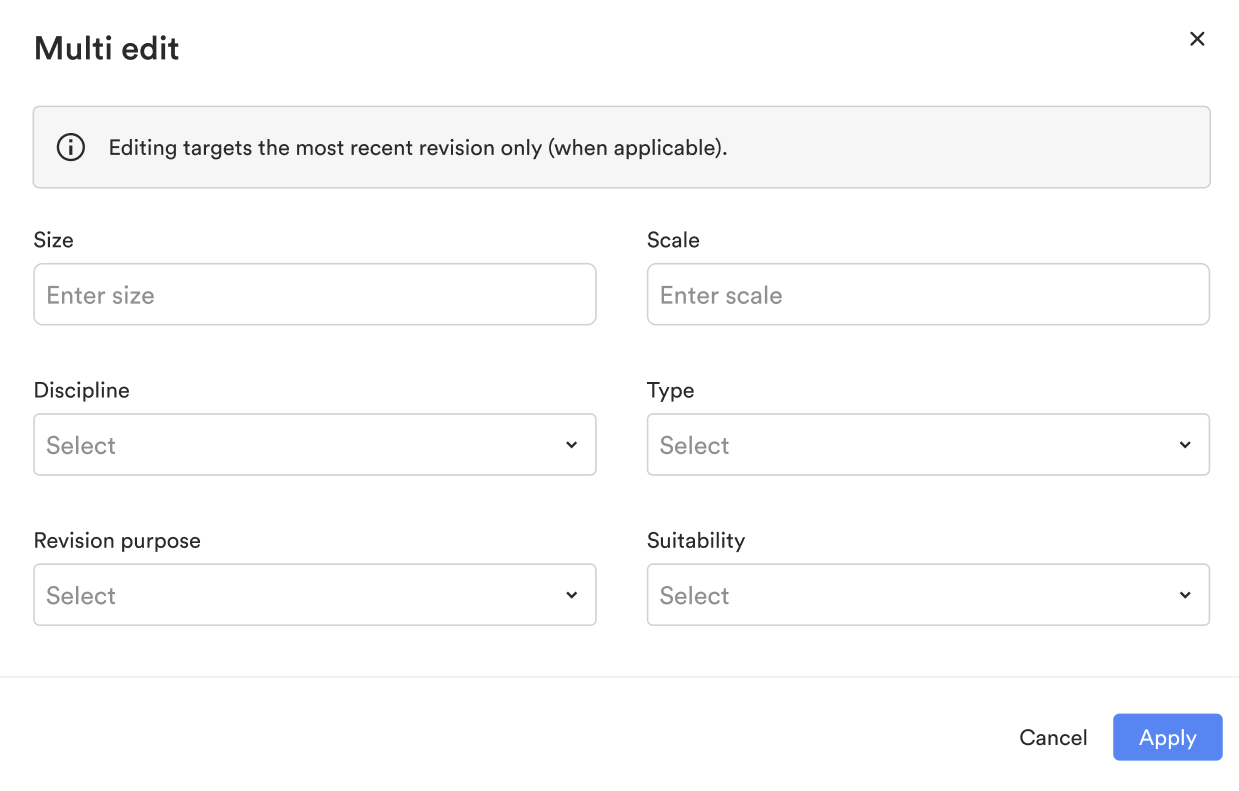Image resolution: width=1239 pixels, height=791 pixels.
Task: Click inside the Enter size field
Action: coord(315,294)
